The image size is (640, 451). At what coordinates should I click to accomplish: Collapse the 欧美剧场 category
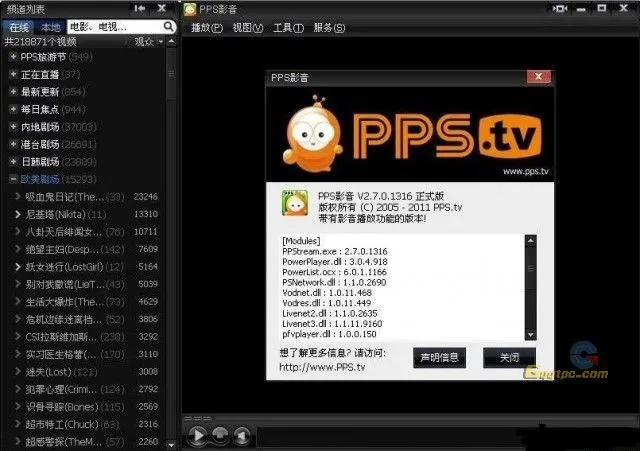tap(13, 179)
